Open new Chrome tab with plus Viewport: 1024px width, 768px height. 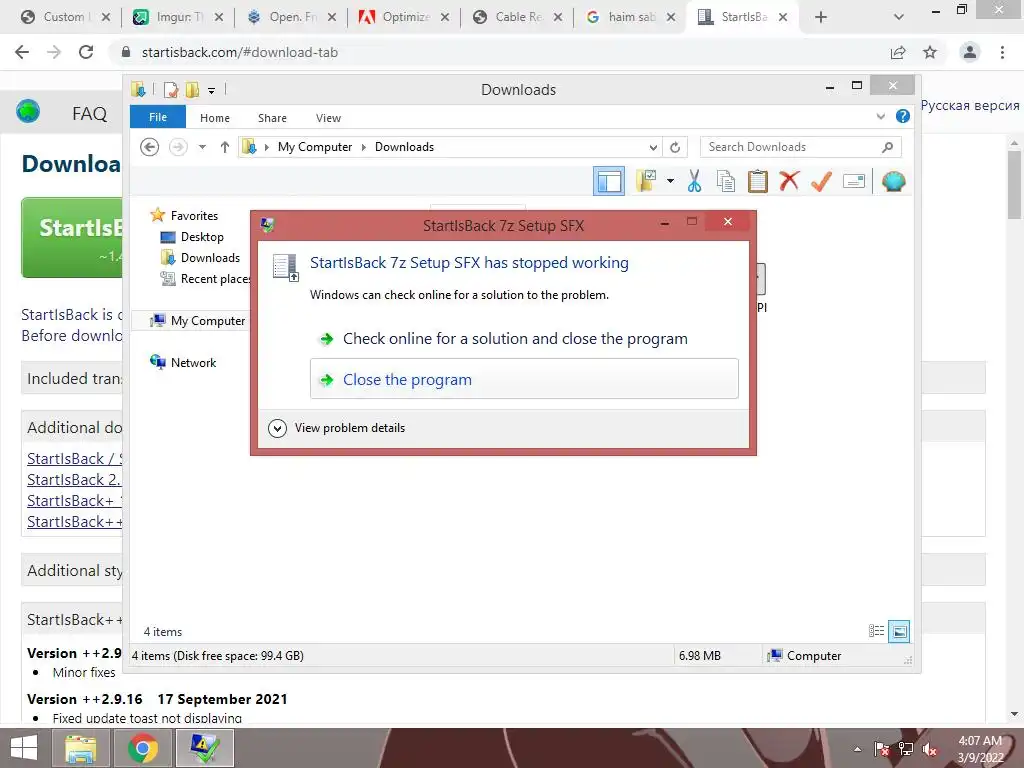pos(821,17)
